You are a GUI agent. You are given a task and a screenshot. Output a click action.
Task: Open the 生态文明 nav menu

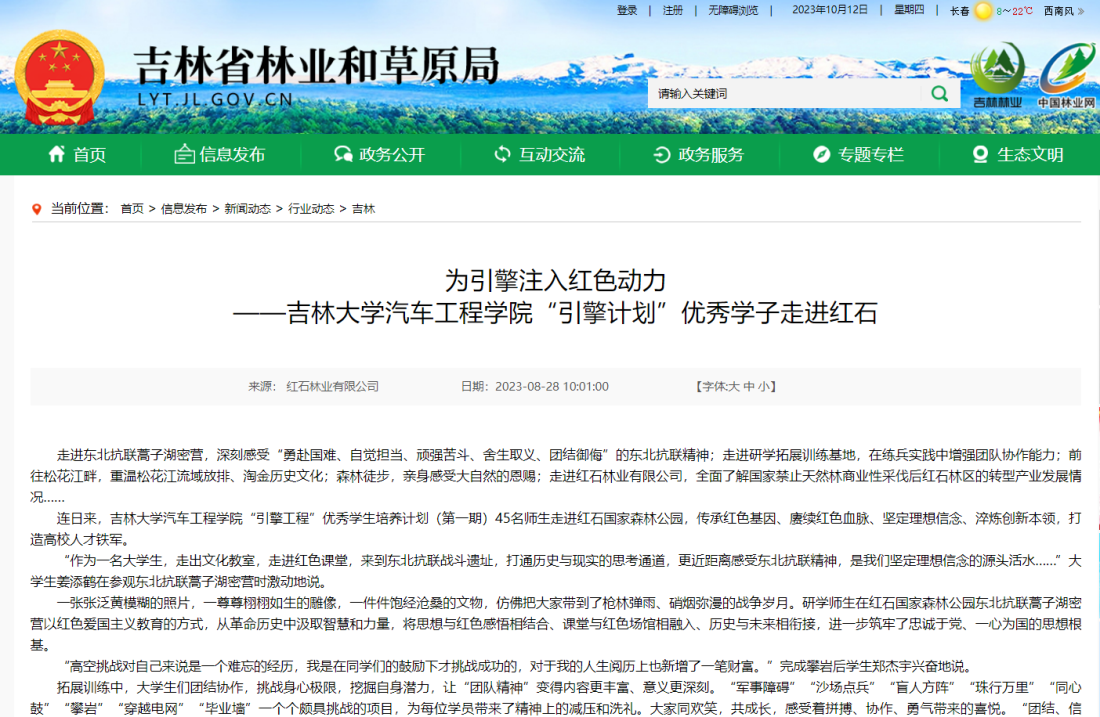(x=1018, y=154)
